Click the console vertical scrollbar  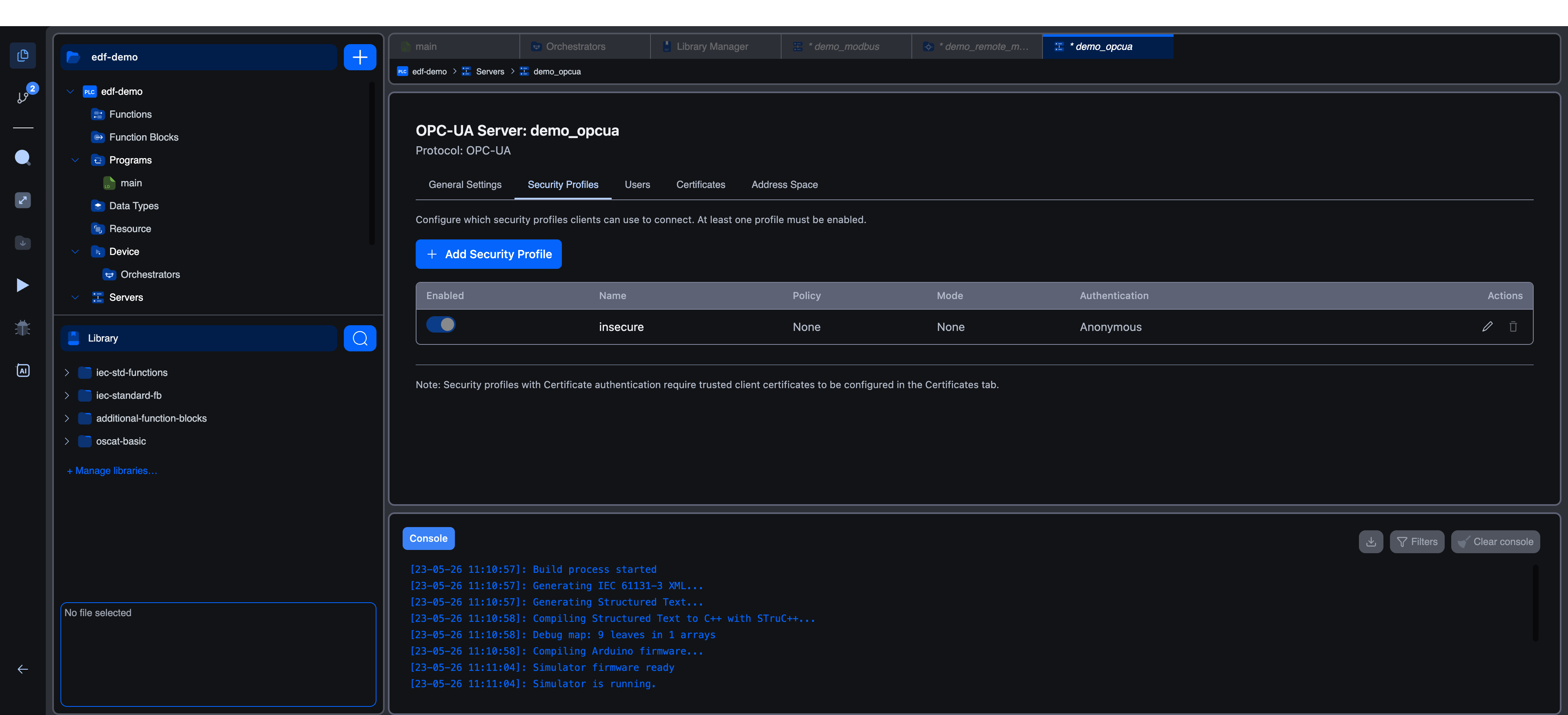1535,603
